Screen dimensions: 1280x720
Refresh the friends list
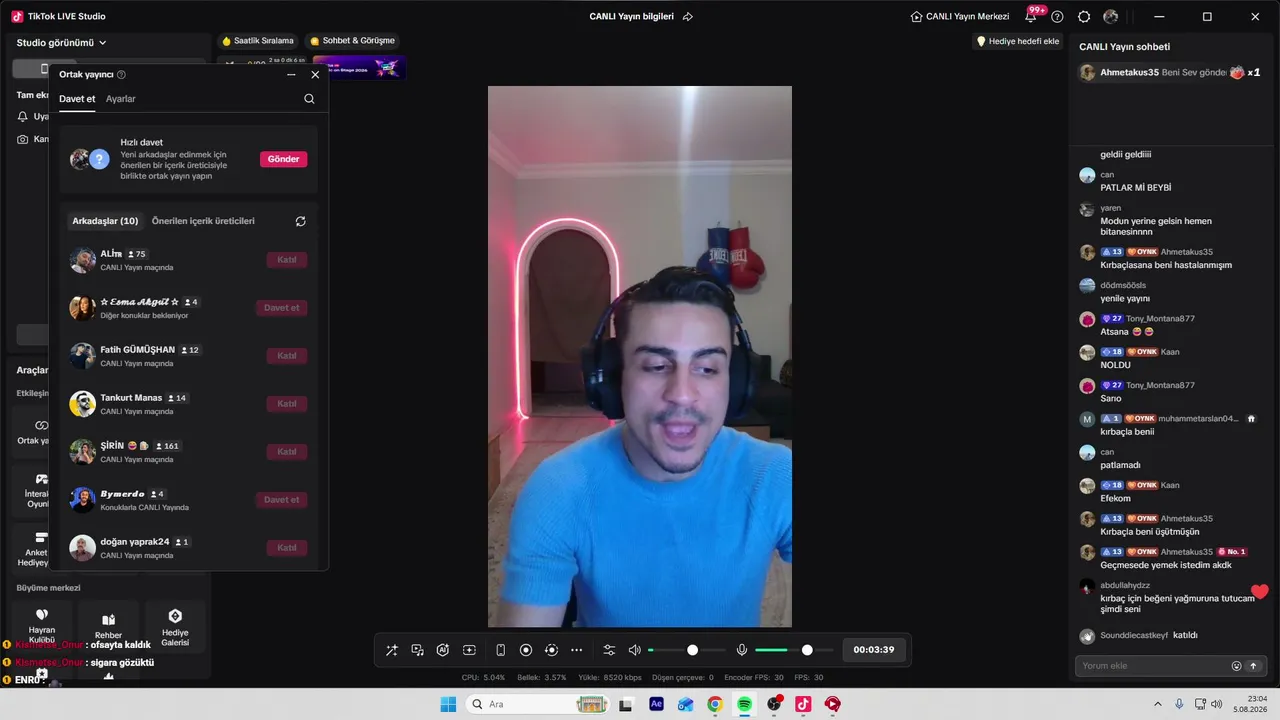coord(300,221)
